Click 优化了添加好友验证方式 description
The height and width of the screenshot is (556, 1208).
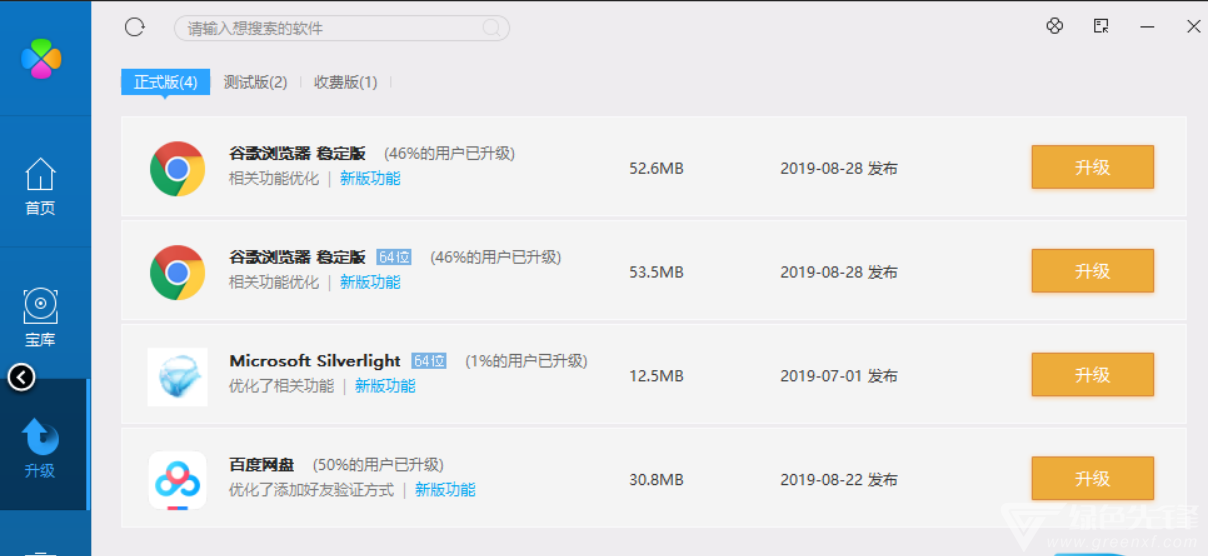tap(311, 491)
